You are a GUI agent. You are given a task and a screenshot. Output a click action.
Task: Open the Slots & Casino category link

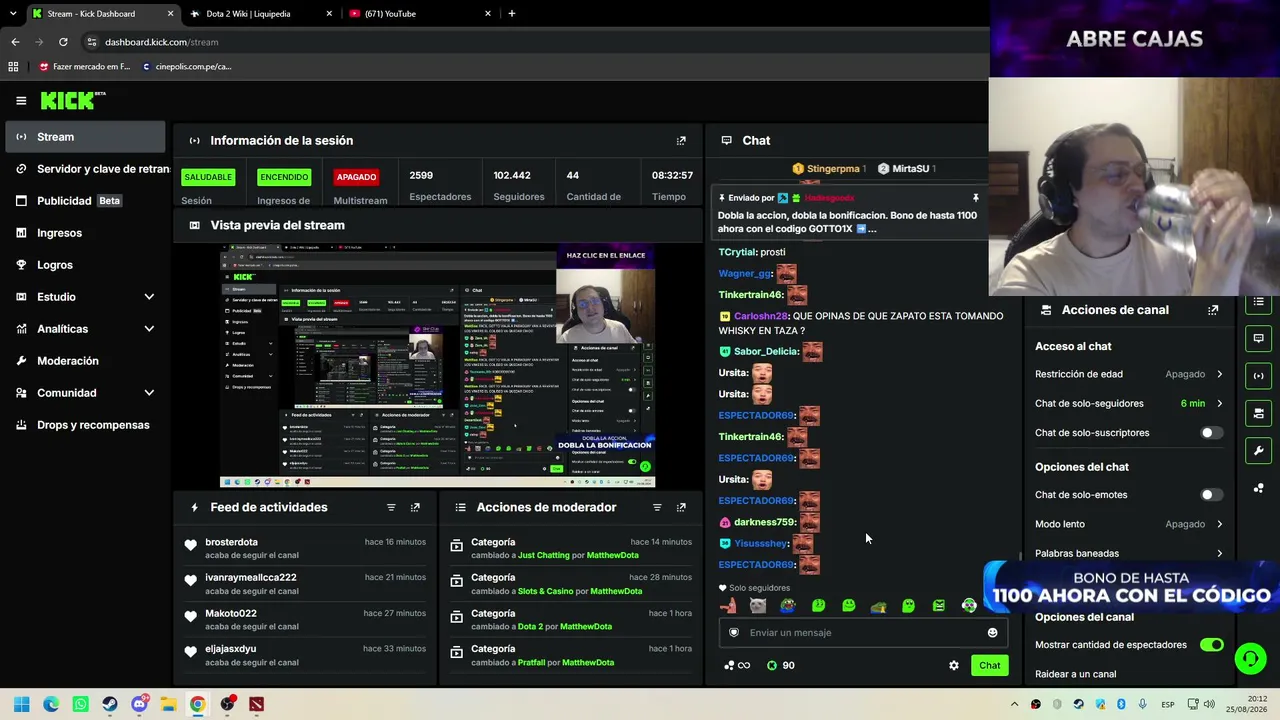click(545, 591)
